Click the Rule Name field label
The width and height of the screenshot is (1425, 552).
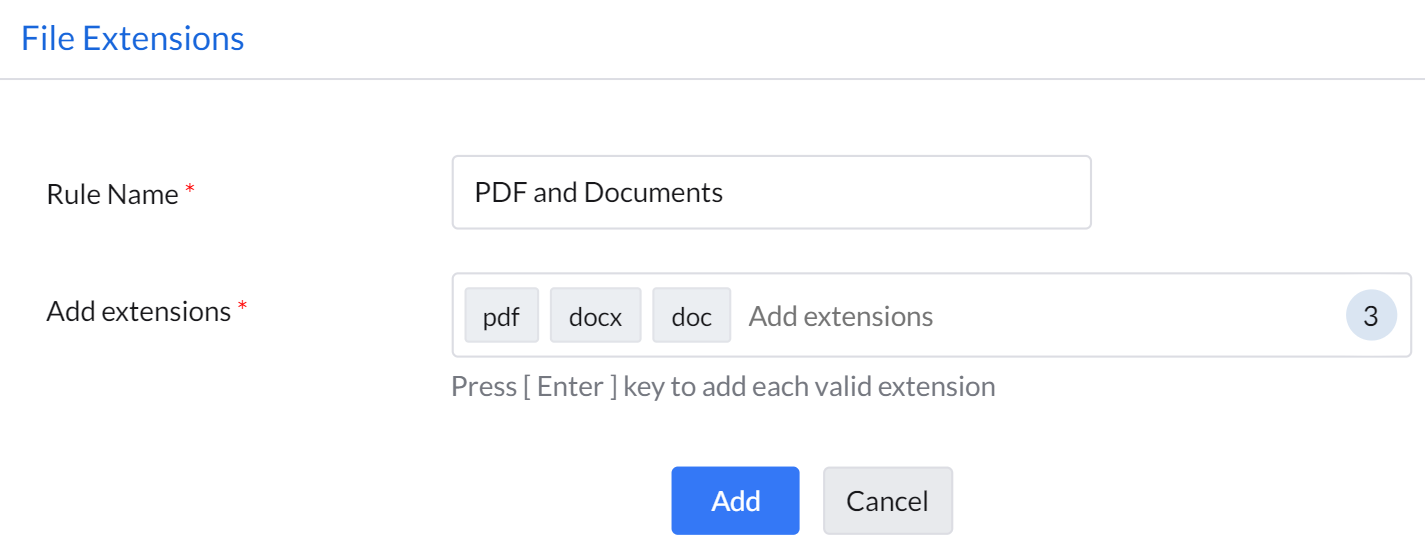click(x=112, y=194)
